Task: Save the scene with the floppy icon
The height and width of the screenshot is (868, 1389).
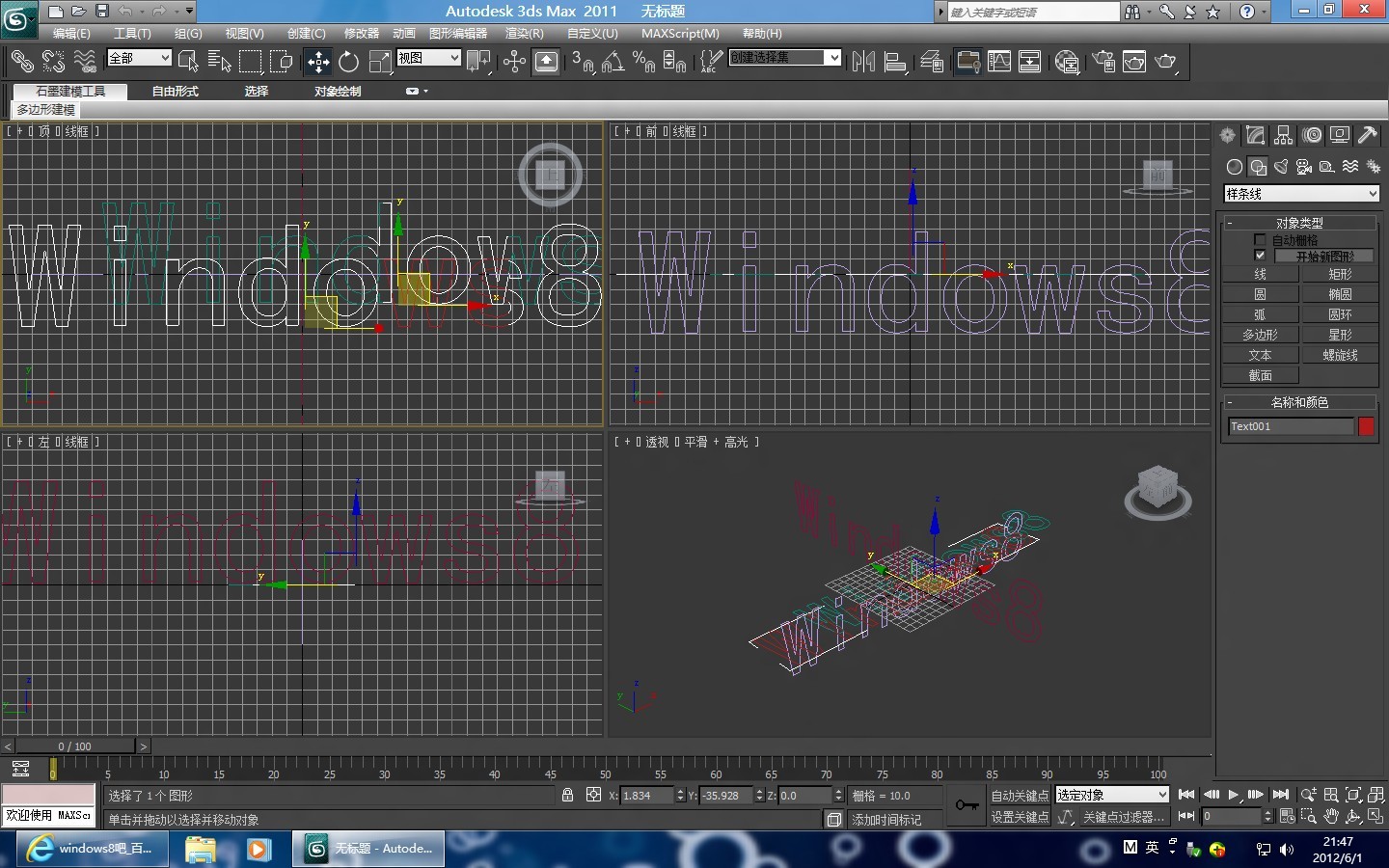Action: pyautogui.click(x=102, y=12)
